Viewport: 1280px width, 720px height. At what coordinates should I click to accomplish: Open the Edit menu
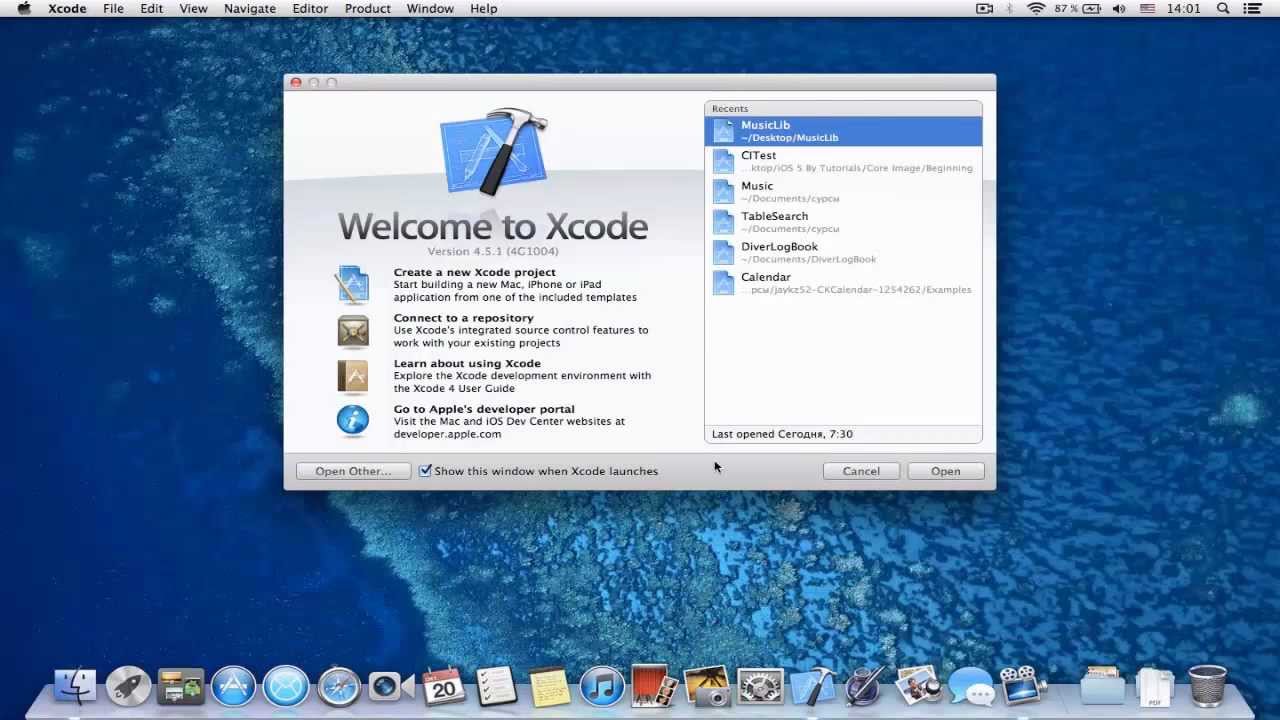[x=152, y=8]
